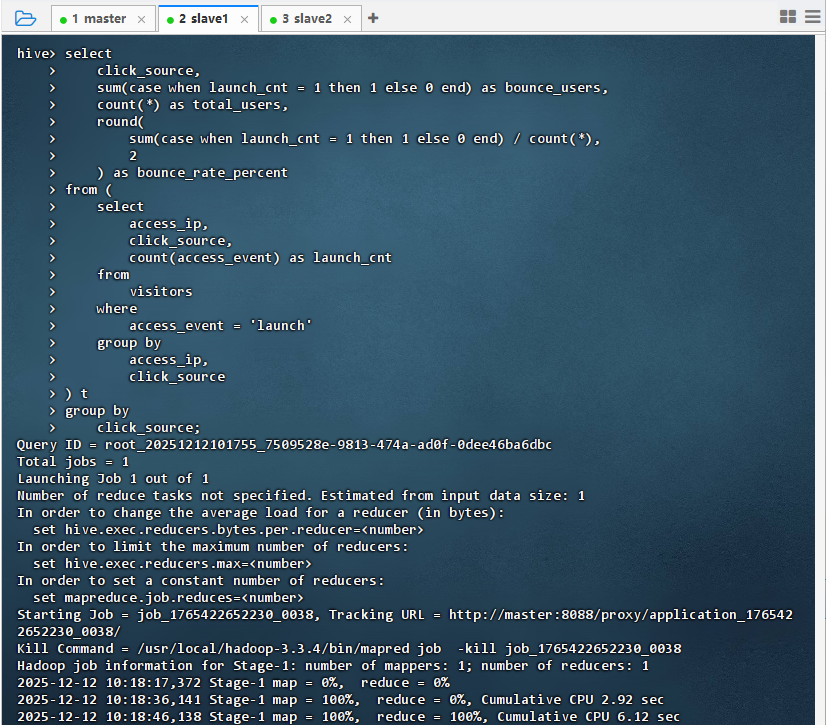Click the 'hive> select' prompt line
Screen dimensions: 826x725
64,54
